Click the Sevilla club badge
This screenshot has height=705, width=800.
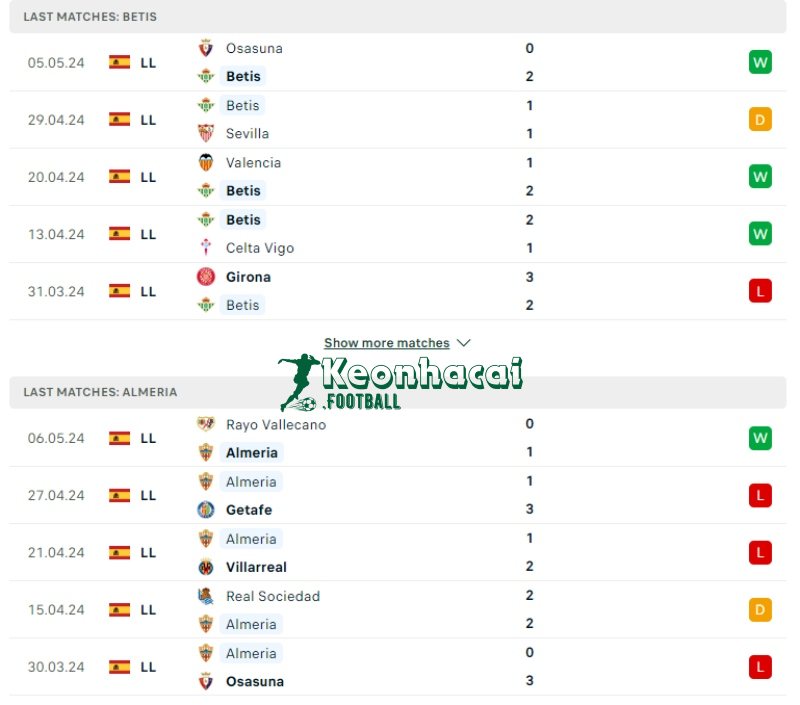click(208, 133)
